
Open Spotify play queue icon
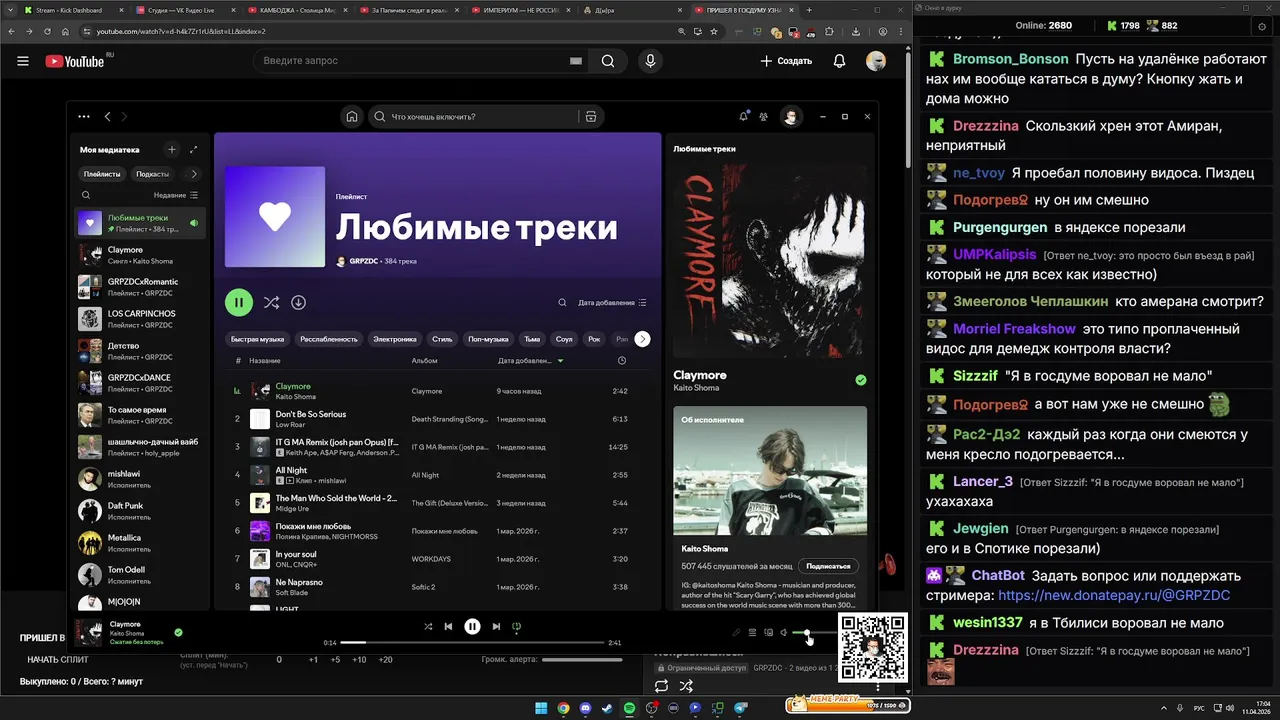tap(752, 632)
